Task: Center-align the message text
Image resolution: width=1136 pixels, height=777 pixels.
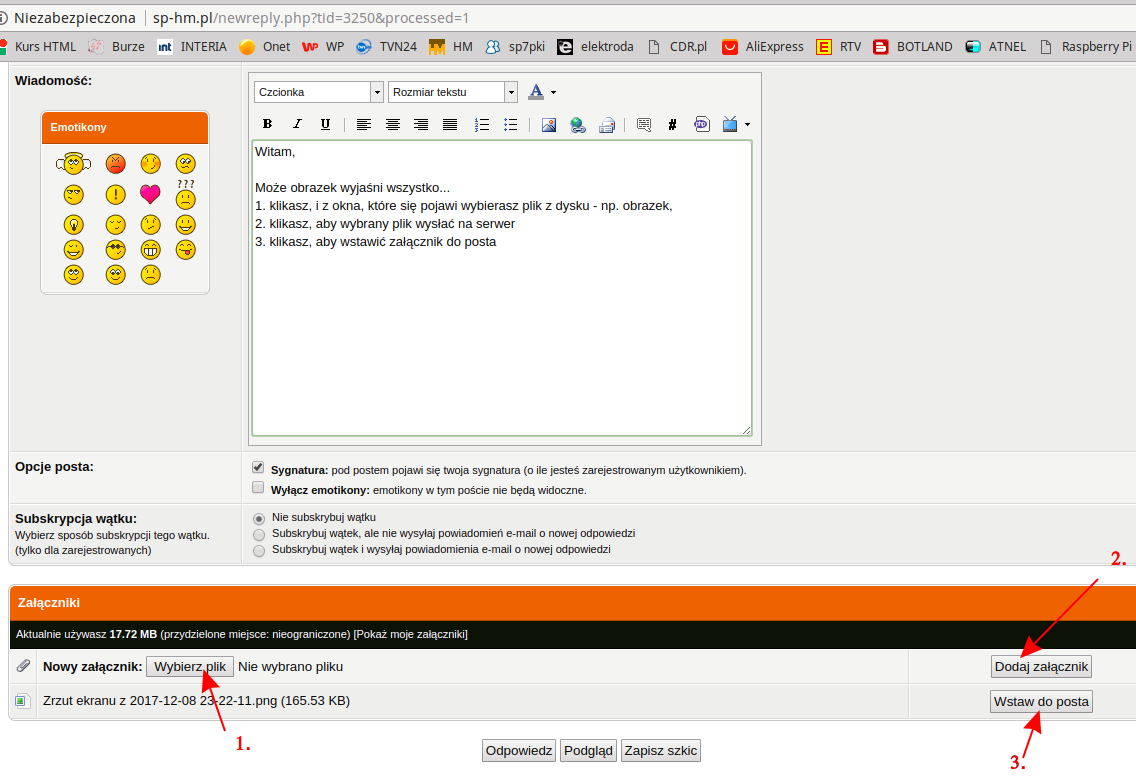Action: click(x=393, y=125)
